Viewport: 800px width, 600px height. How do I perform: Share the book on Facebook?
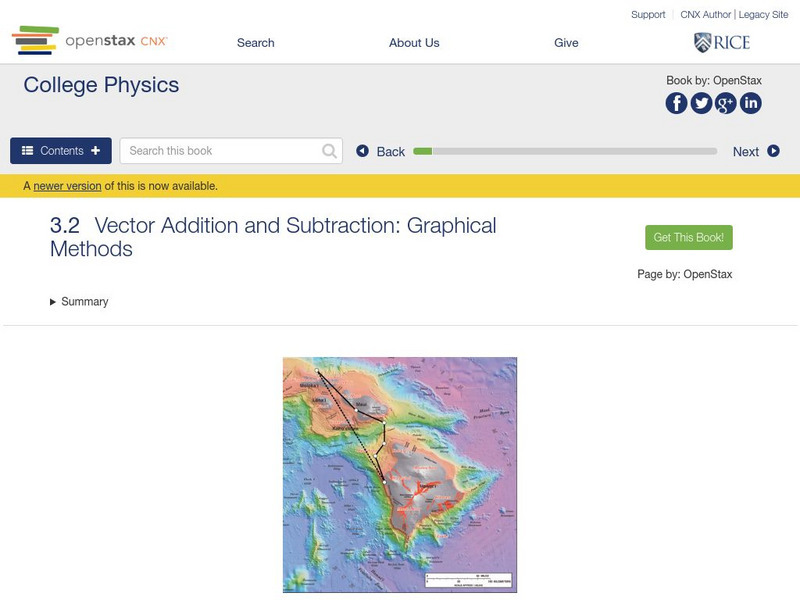click(x=677, y=103)
